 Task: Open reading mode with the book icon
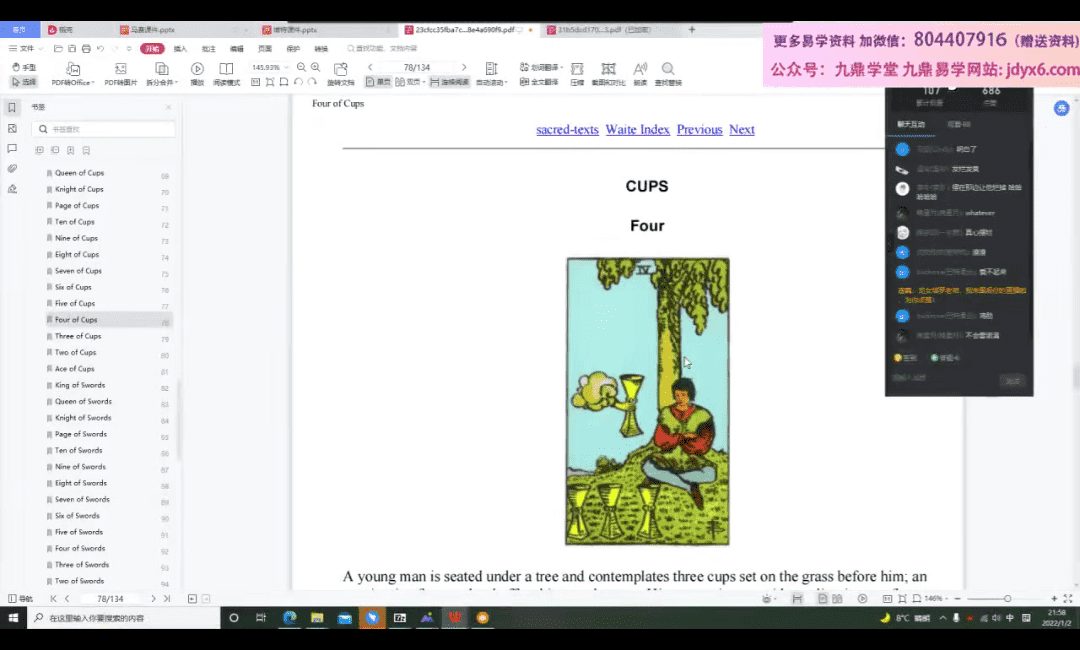(227, 69)
